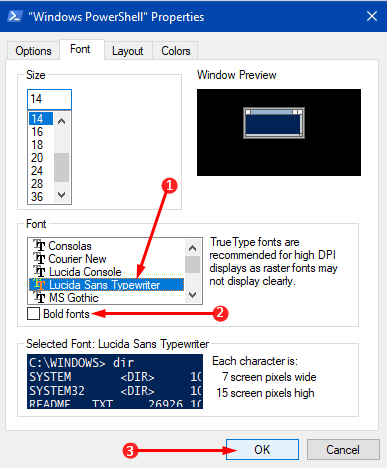Select Lucida Sans Typewriter font

(x=106, y=285)
